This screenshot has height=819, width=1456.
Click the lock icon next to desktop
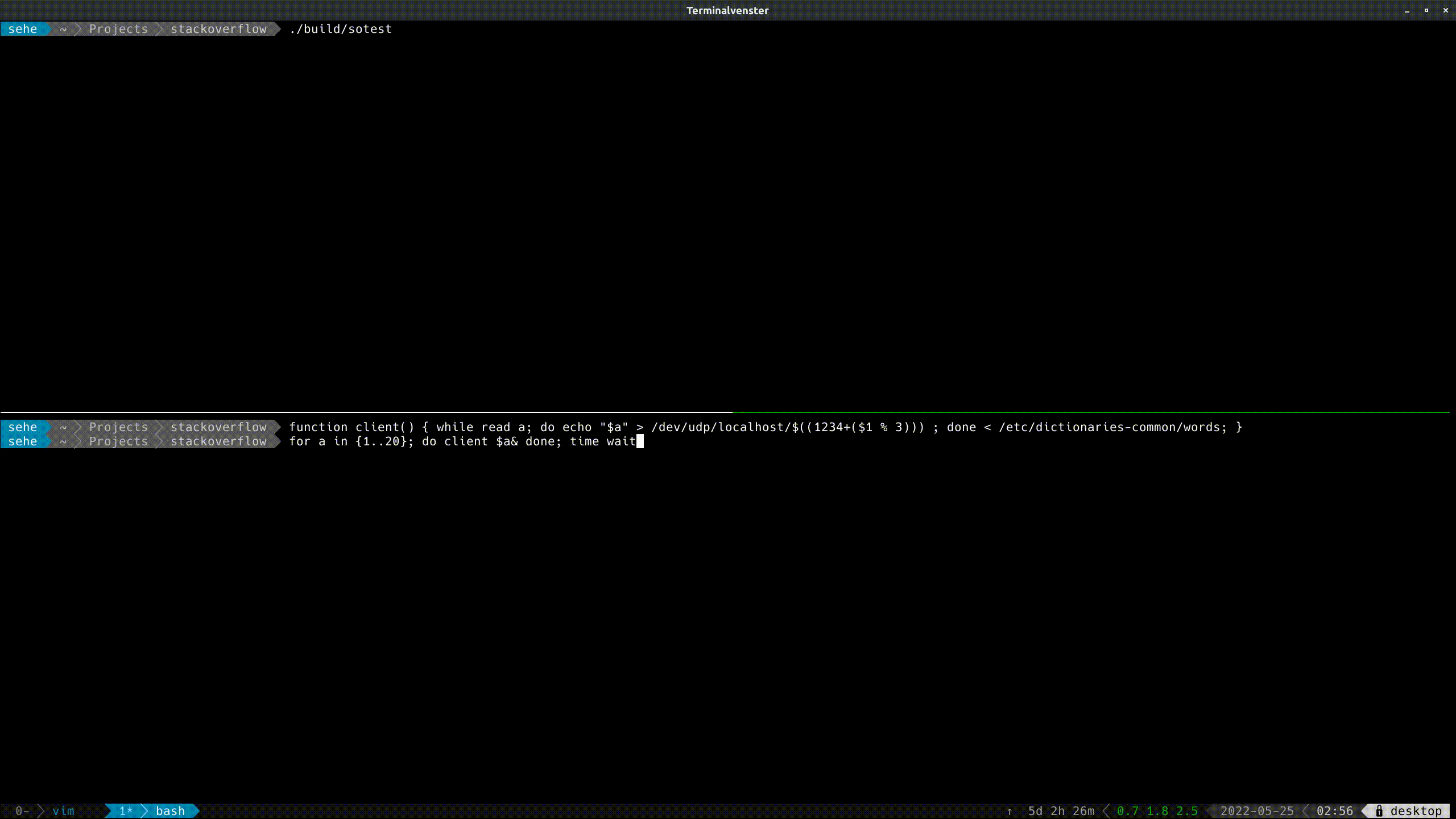click(x=1379, y=811)
